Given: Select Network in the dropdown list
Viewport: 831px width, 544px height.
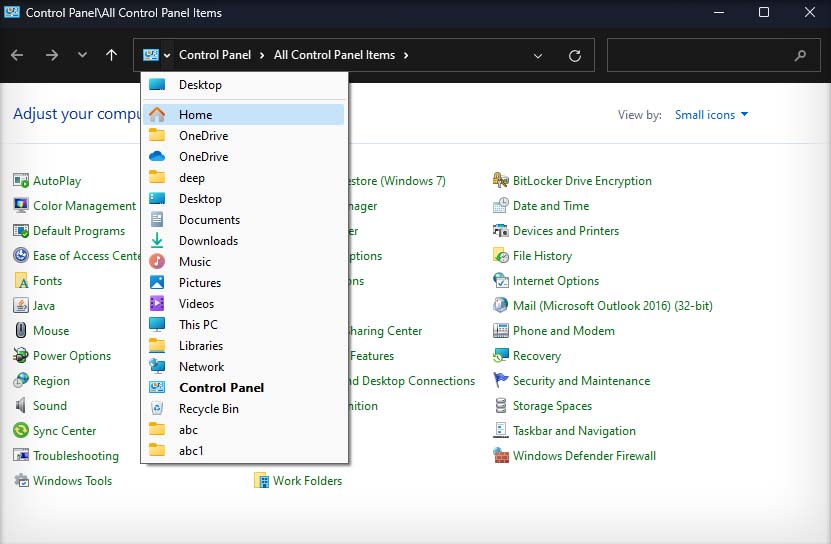Looking at the screenshot, I should tap(244, 366).
